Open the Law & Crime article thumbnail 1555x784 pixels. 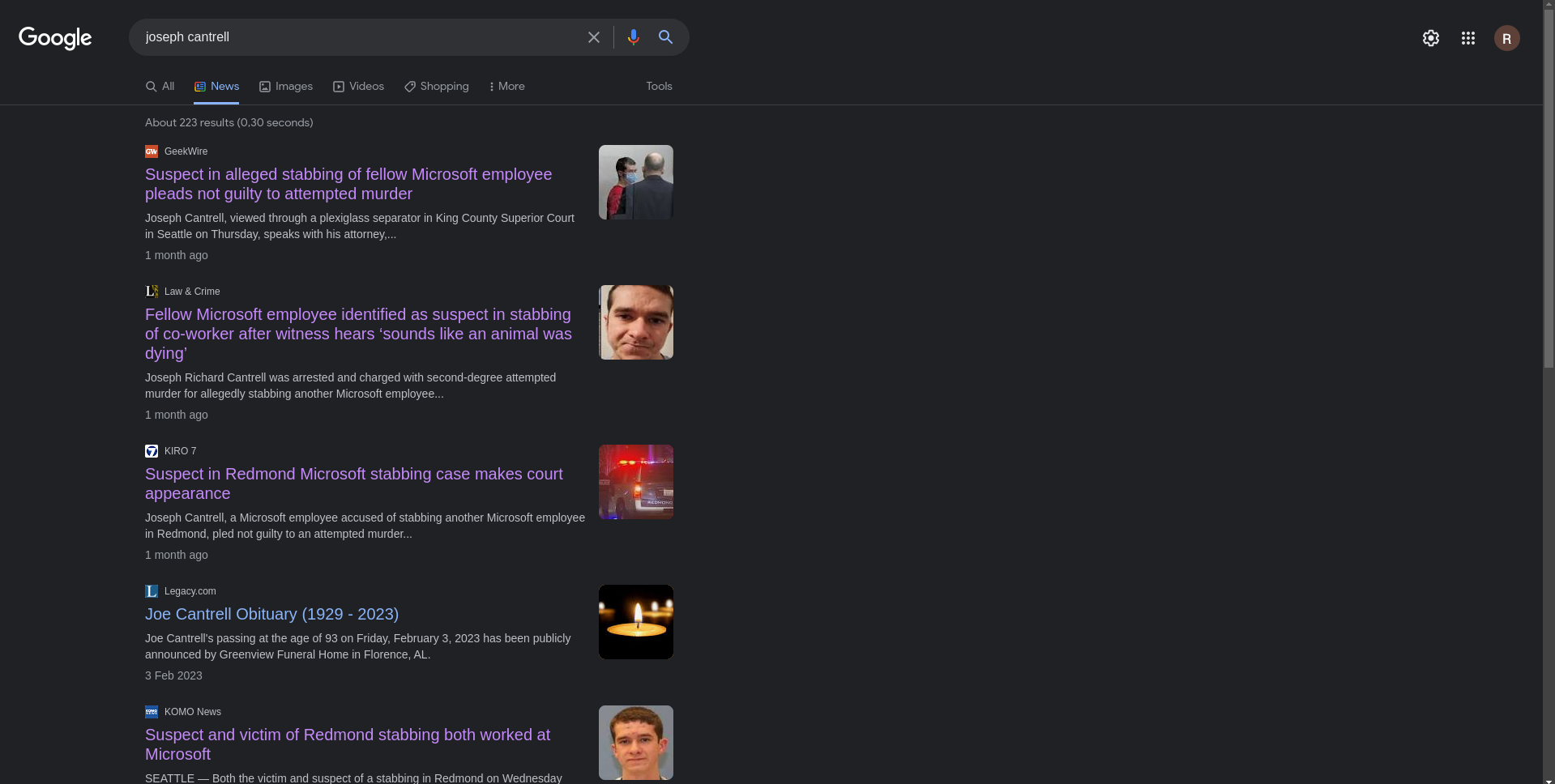tap(636, 322)
